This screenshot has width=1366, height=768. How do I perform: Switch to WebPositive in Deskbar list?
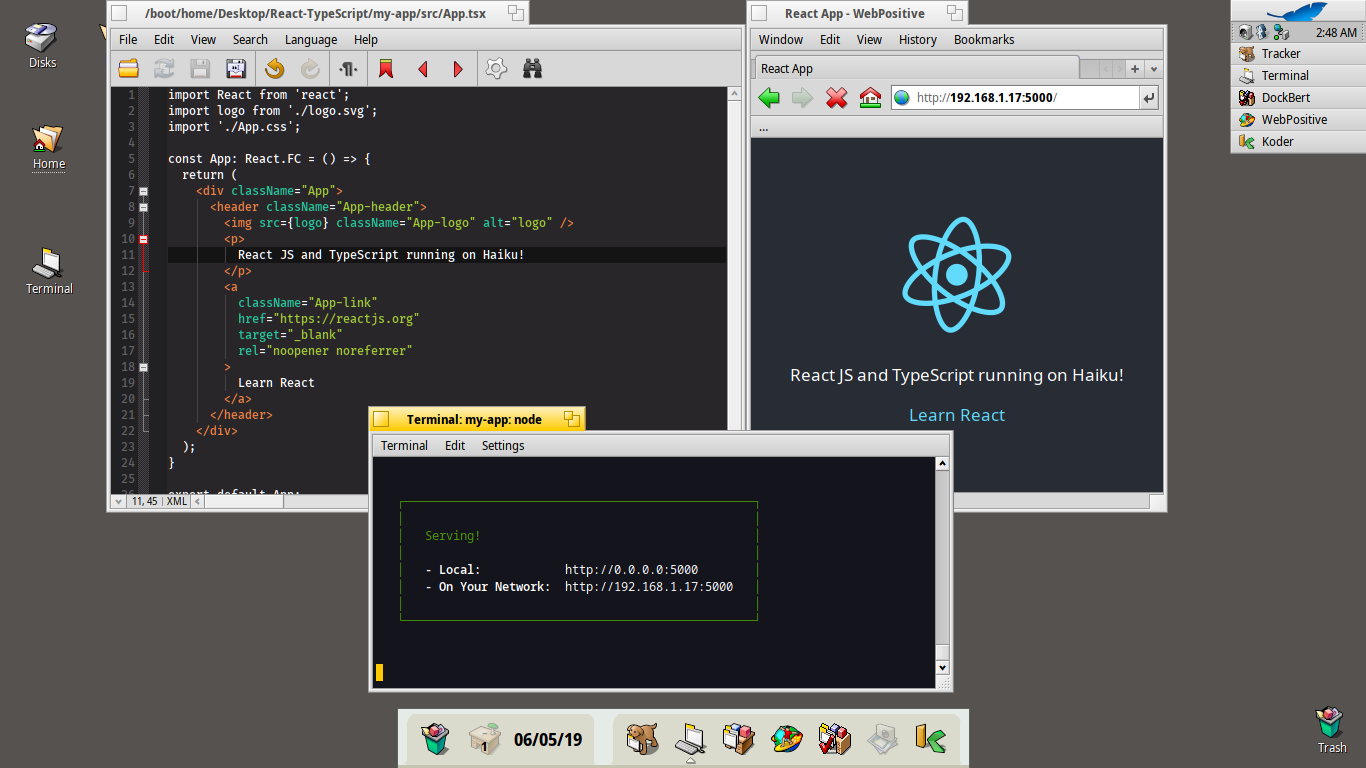click(x=1298, y=120)
